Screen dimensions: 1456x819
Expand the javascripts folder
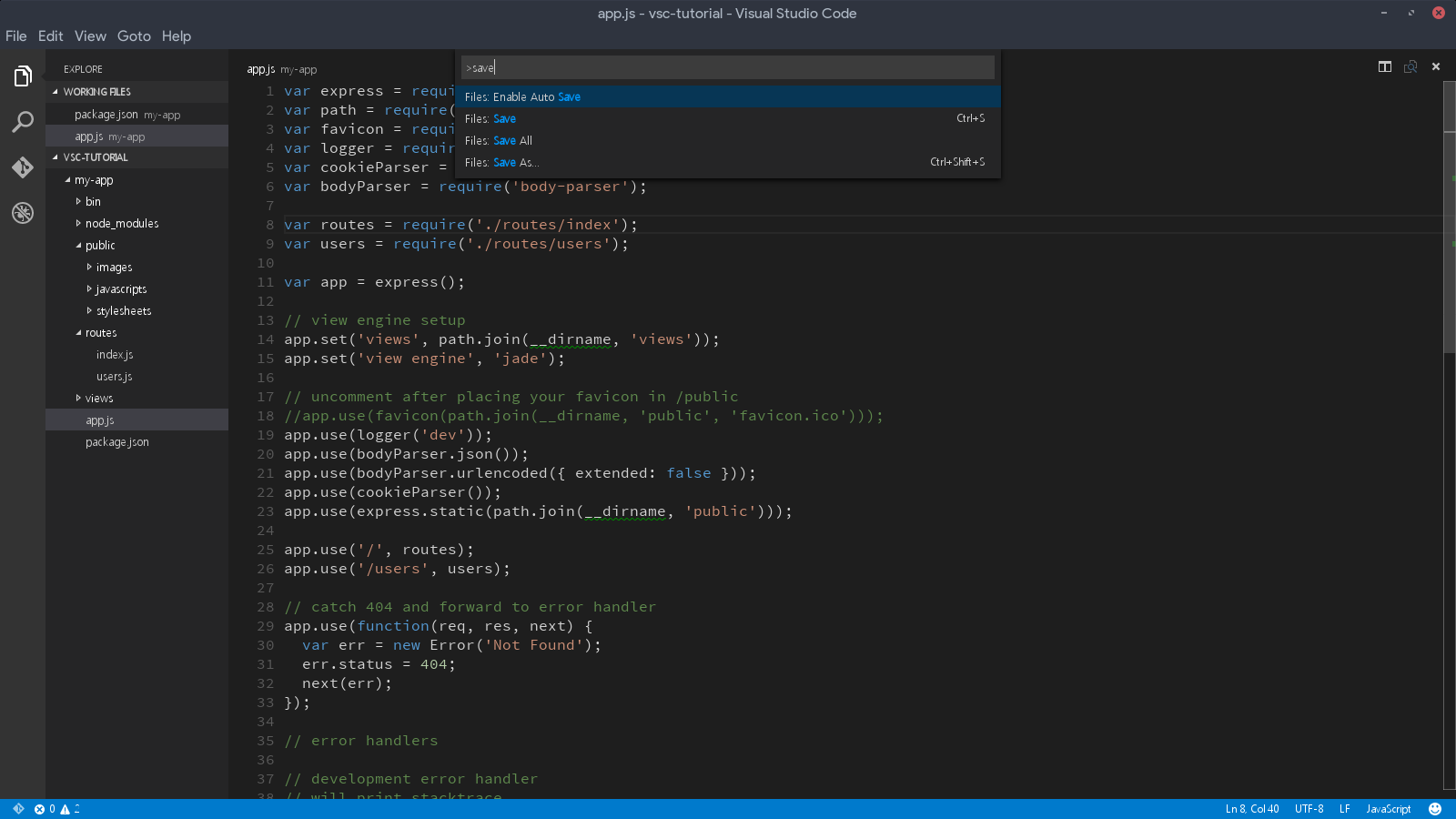coord(136,289)
